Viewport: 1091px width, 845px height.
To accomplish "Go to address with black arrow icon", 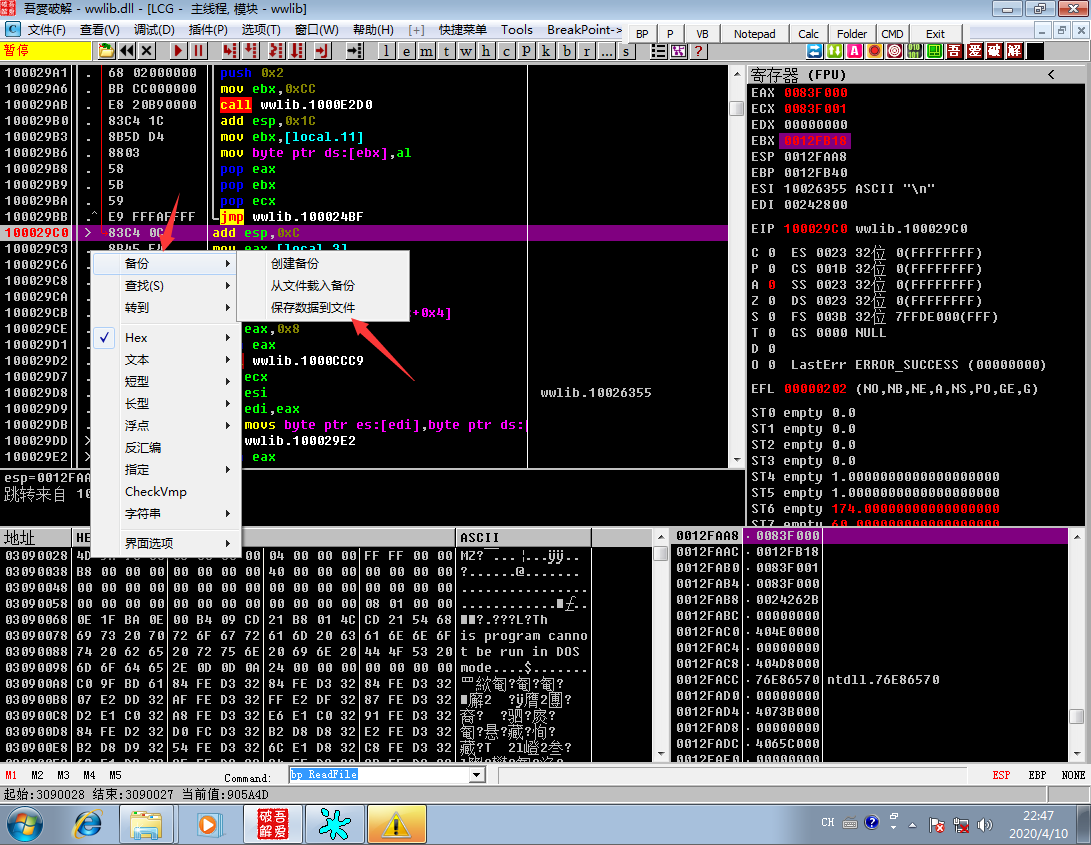I will pos(355,51).
